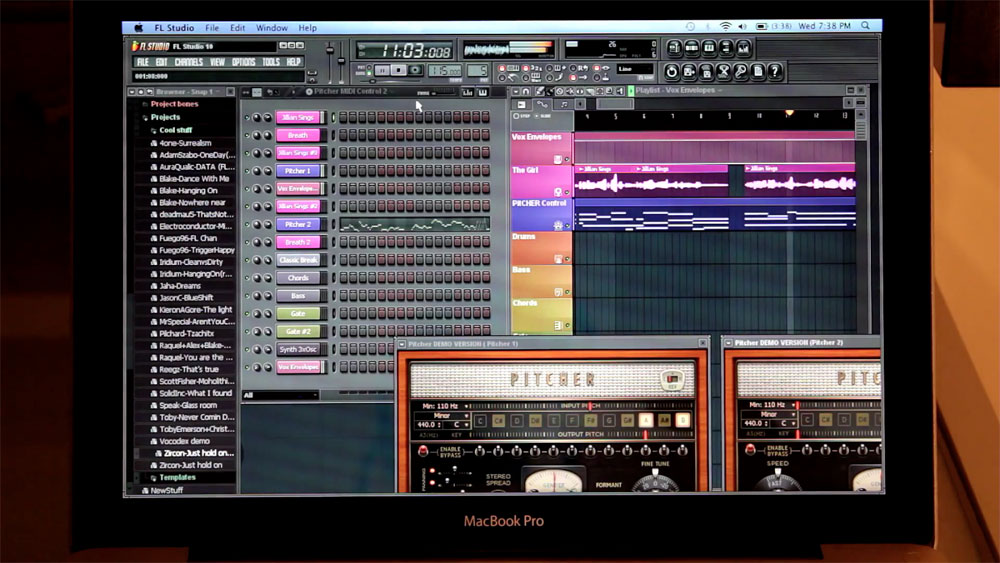Click the macOS volume icon
1000x563 pixels.
[742, 27]
